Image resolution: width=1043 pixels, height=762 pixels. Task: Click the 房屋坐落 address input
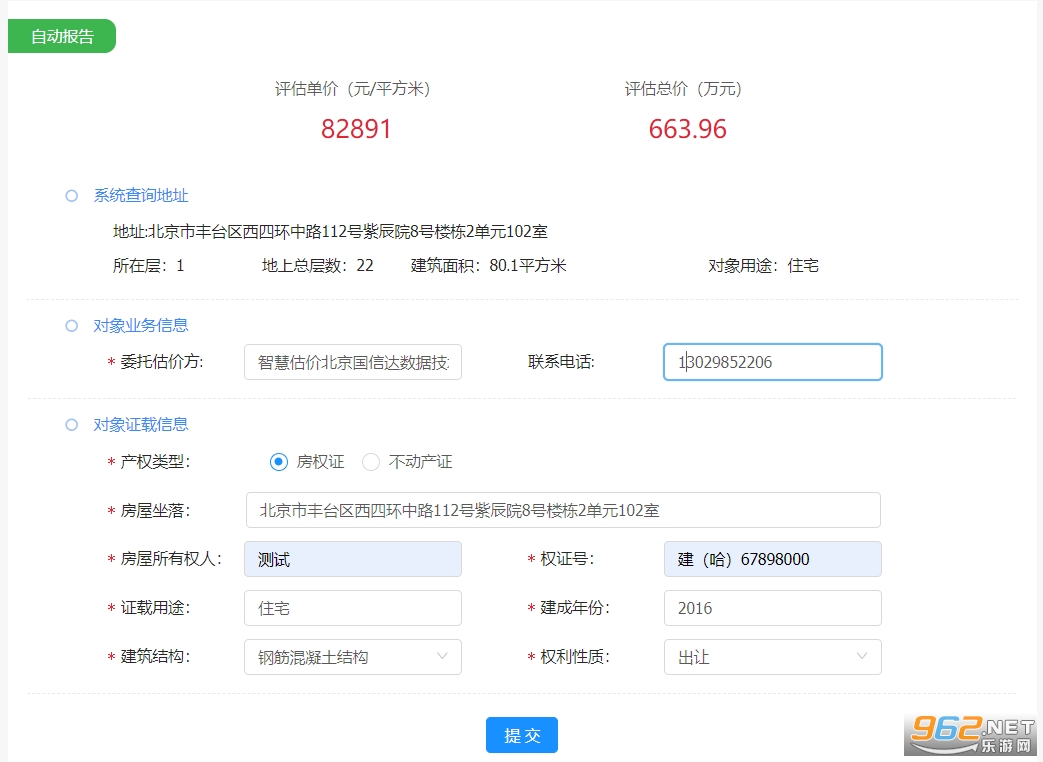point(562,510)
